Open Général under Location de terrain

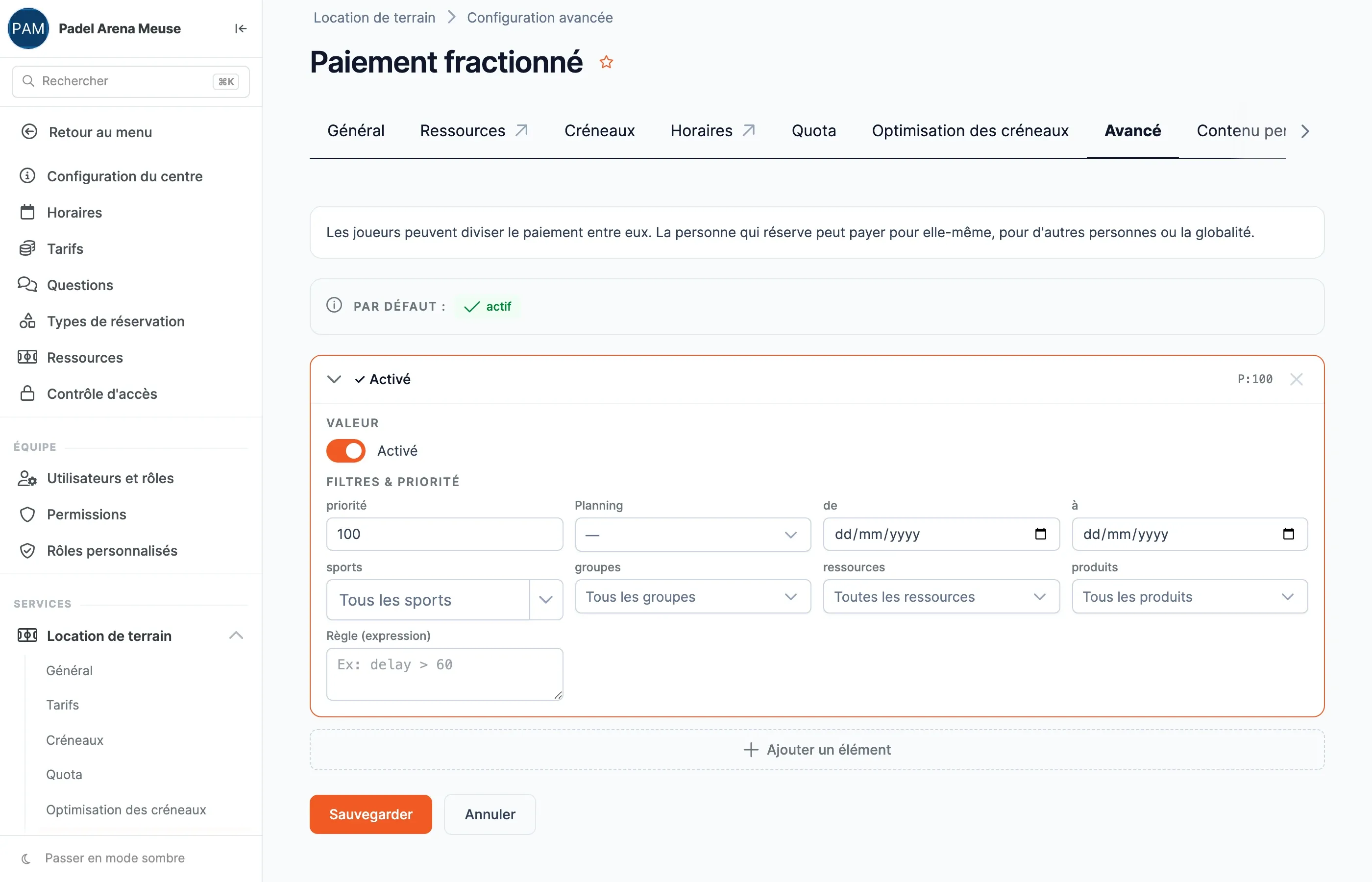click(x=69, y=670)
